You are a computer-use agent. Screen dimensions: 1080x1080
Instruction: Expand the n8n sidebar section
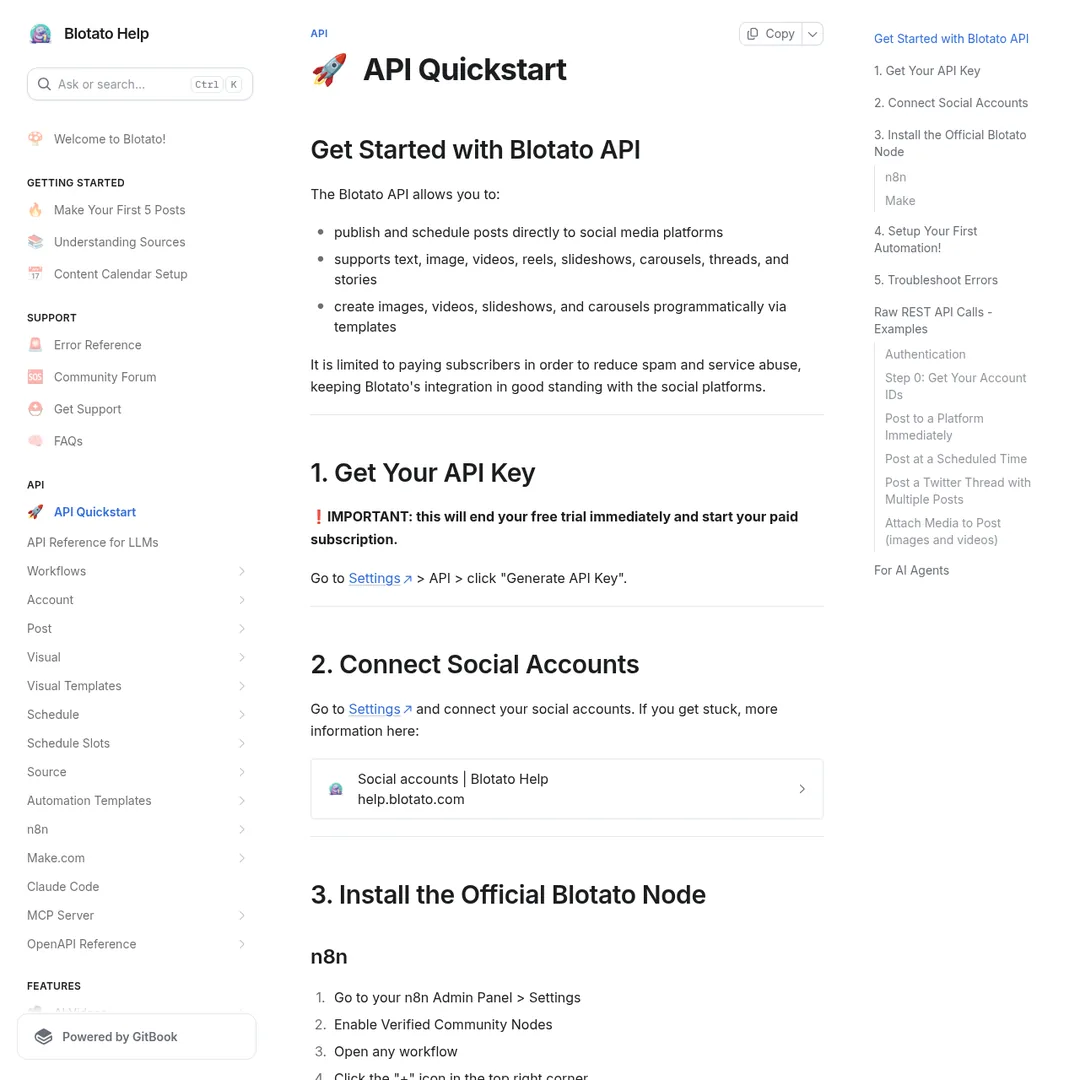[242, 829]
